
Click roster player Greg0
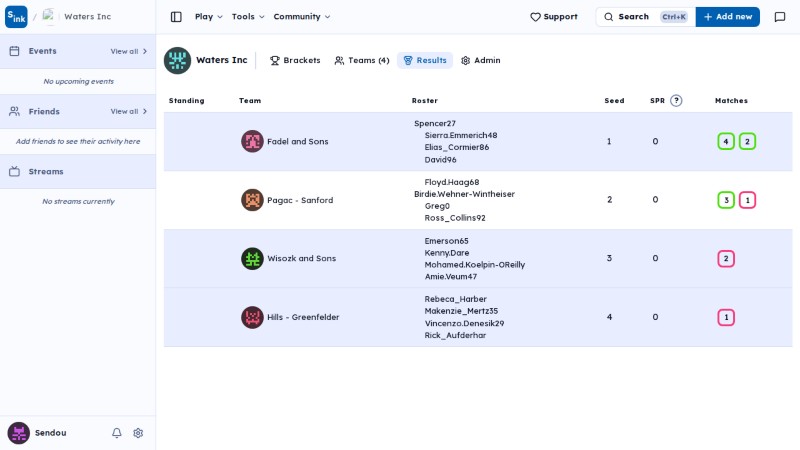point(437,206)
